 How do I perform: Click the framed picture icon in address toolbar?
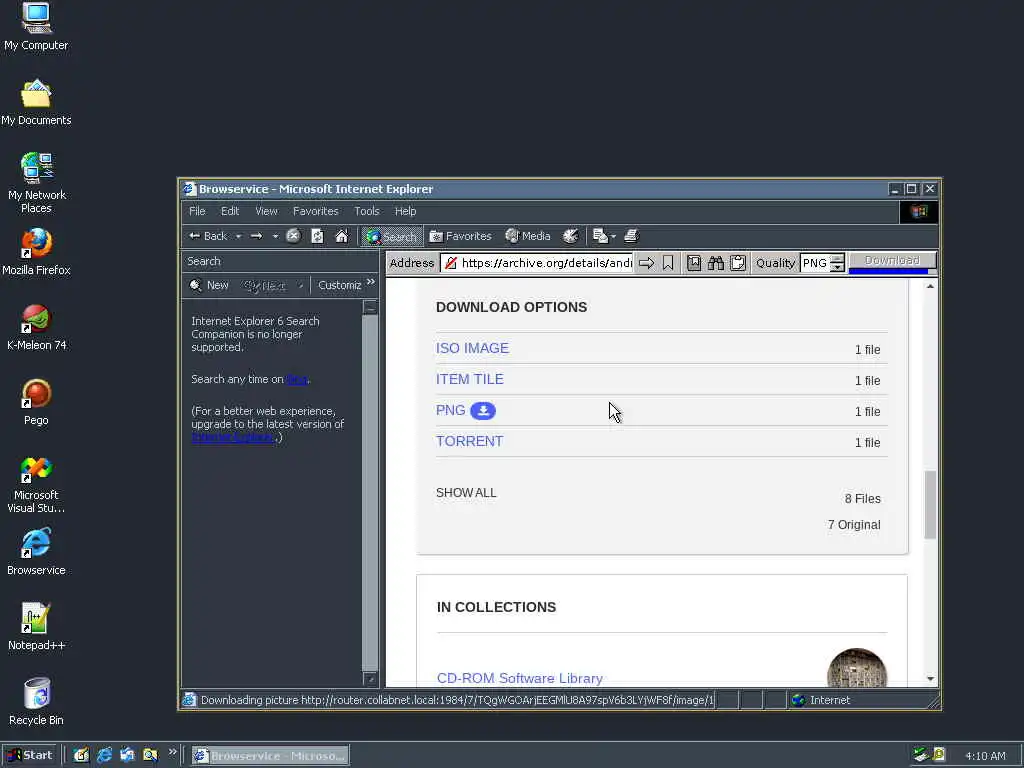coord(694,263)
